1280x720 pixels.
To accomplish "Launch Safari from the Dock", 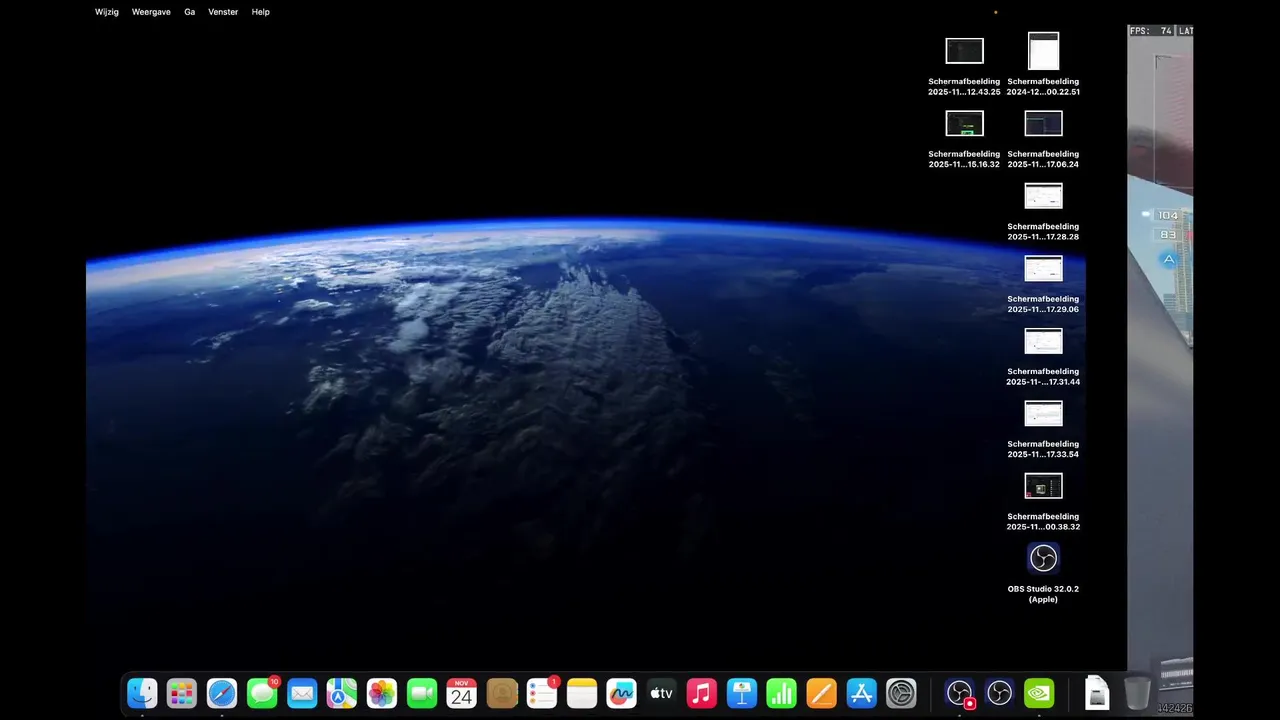I will pos(222,693).
